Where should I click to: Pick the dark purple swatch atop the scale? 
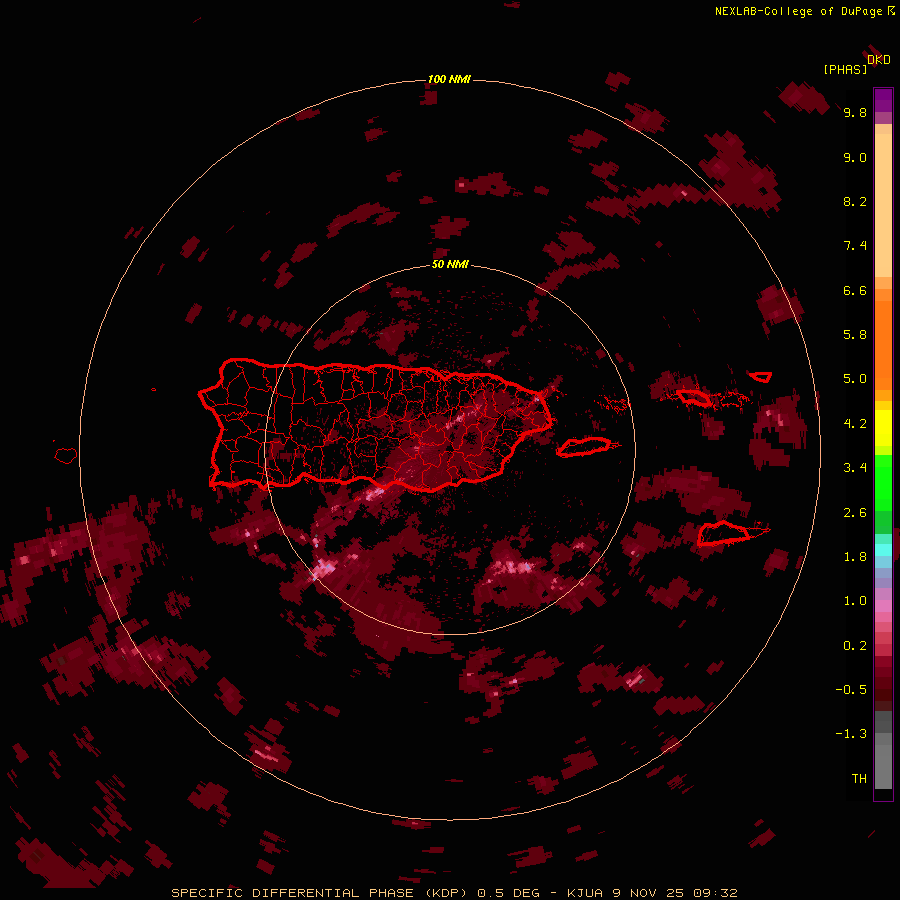[883, 96]
